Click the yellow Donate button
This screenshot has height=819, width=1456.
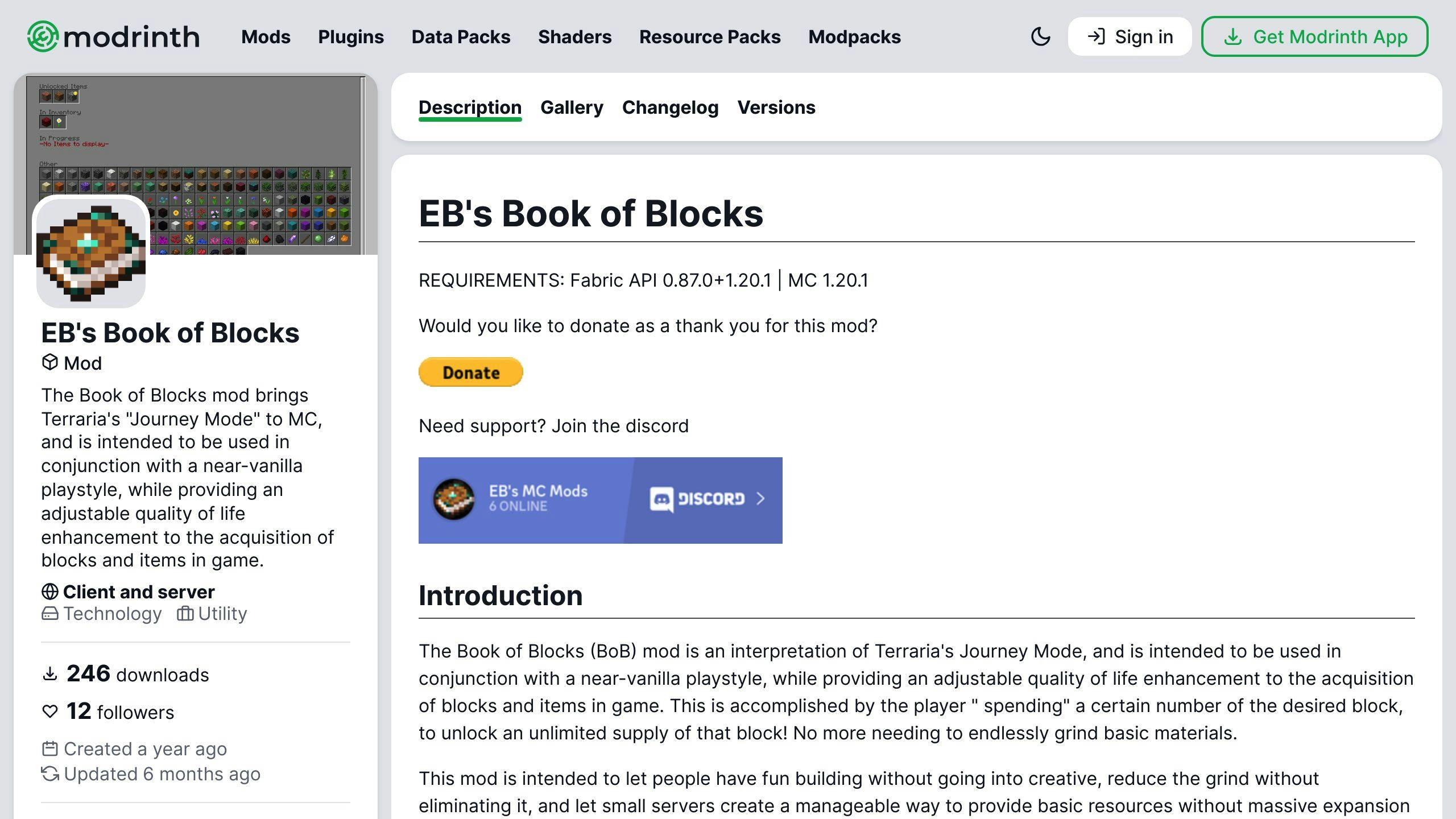point(470,372)
